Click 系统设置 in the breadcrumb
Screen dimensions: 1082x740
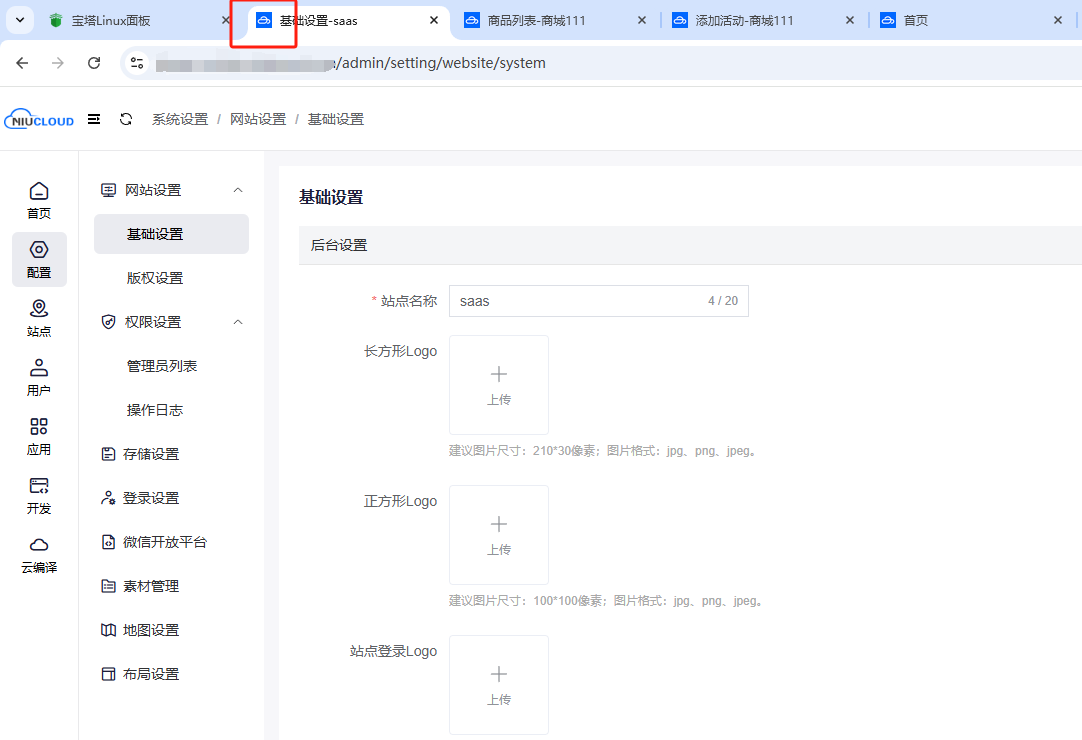point(180,119)
